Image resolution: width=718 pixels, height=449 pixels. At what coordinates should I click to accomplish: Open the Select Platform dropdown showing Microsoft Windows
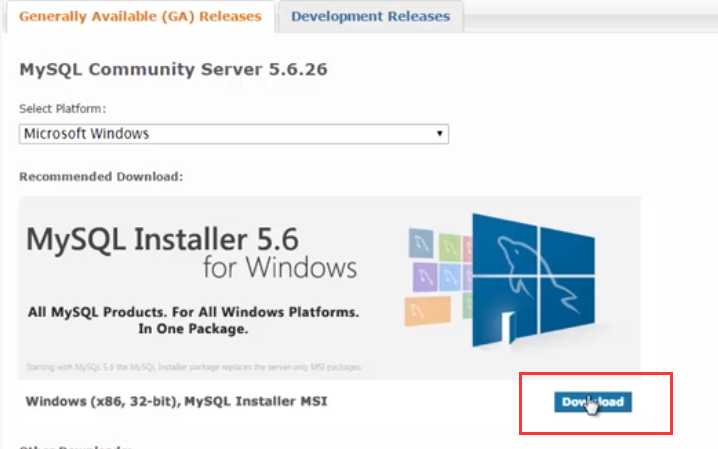(x=234, y=134)
